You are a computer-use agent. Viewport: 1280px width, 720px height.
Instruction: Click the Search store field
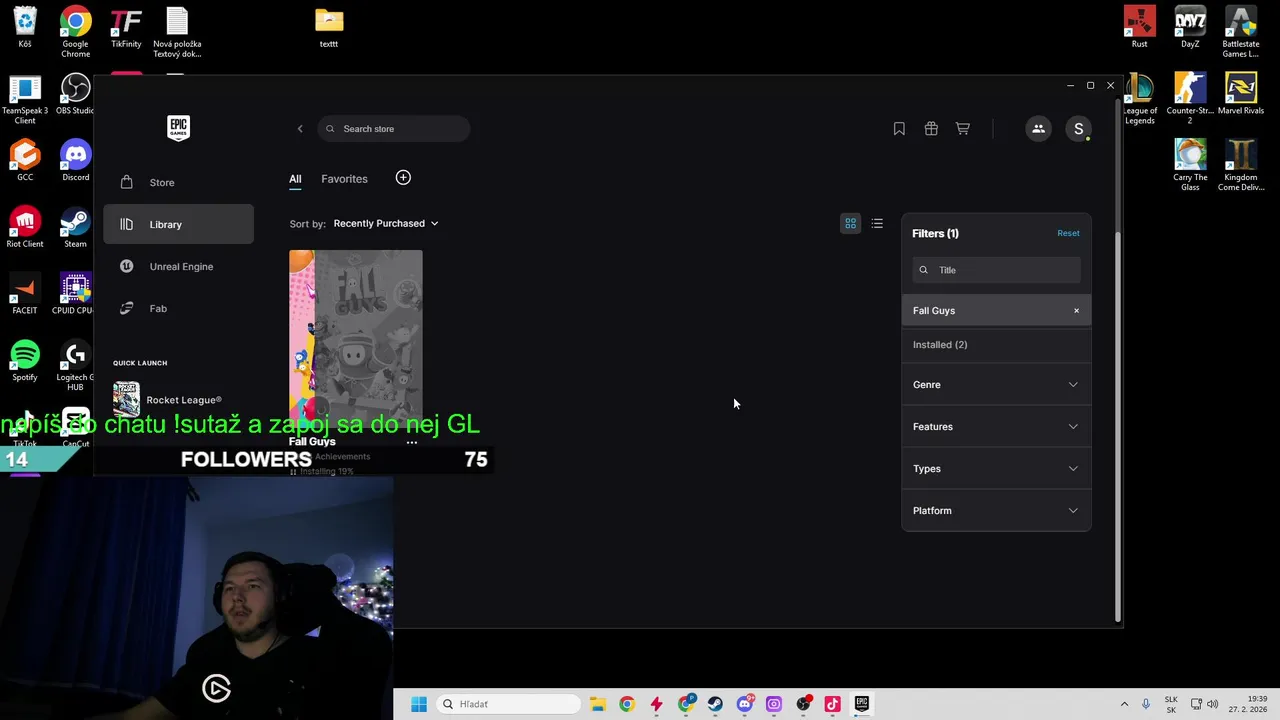pyautogui.click(x=394, y=129)
